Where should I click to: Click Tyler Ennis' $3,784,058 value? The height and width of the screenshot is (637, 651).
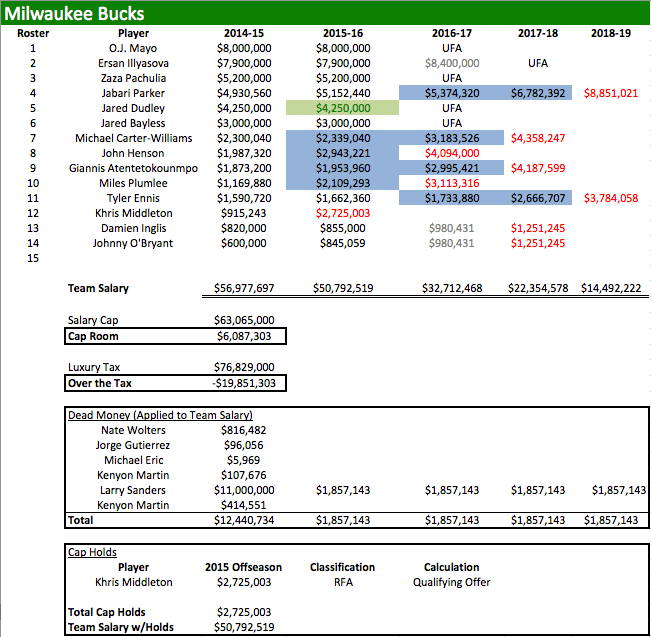[611, 198]
